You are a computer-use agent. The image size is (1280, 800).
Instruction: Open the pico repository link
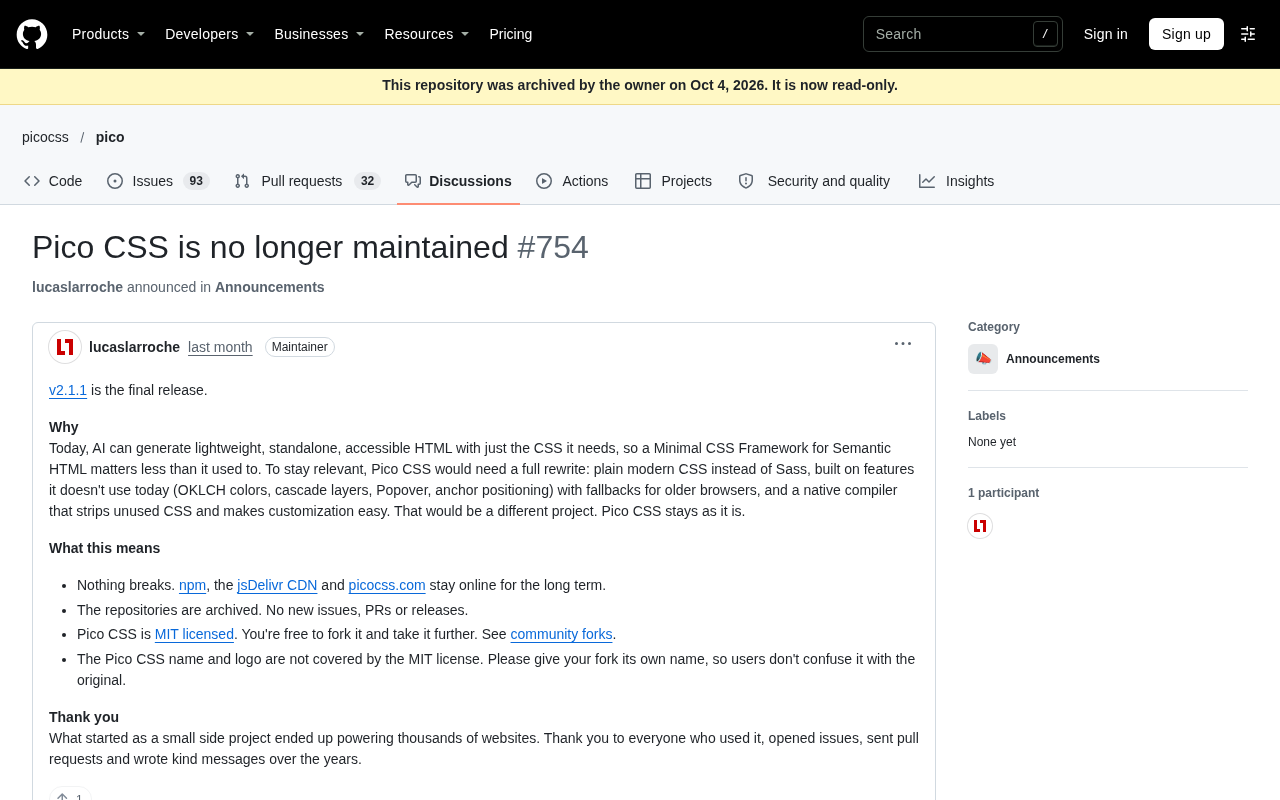coord(110,137)
